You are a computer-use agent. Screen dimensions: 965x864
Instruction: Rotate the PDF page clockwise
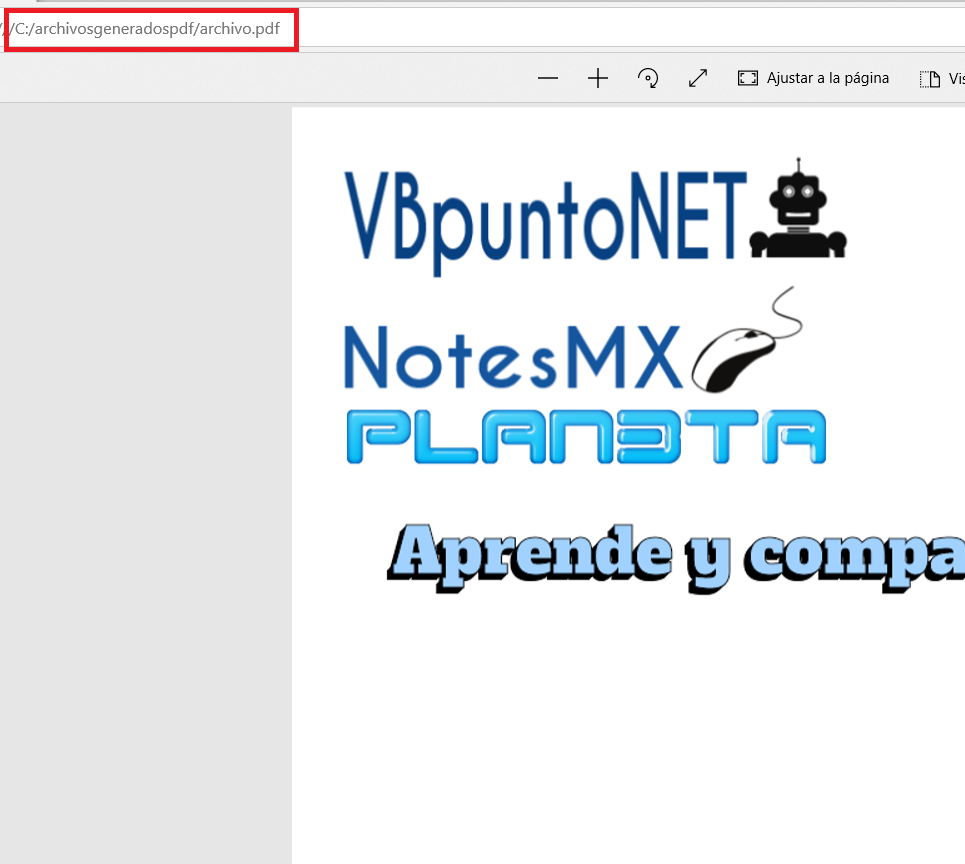pos(647,77)
